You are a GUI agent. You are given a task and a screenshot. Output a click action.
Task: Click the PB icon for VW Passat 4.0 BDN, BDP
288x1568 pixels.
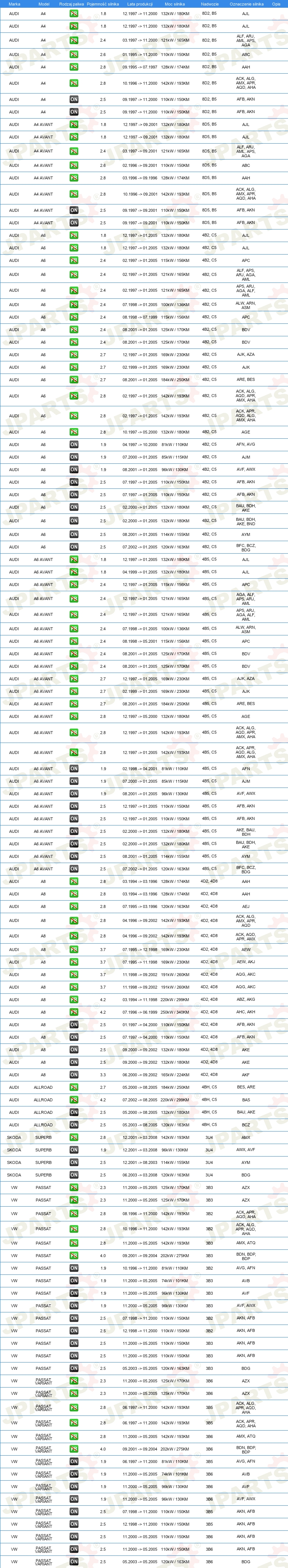click(x=74, y=1256)
